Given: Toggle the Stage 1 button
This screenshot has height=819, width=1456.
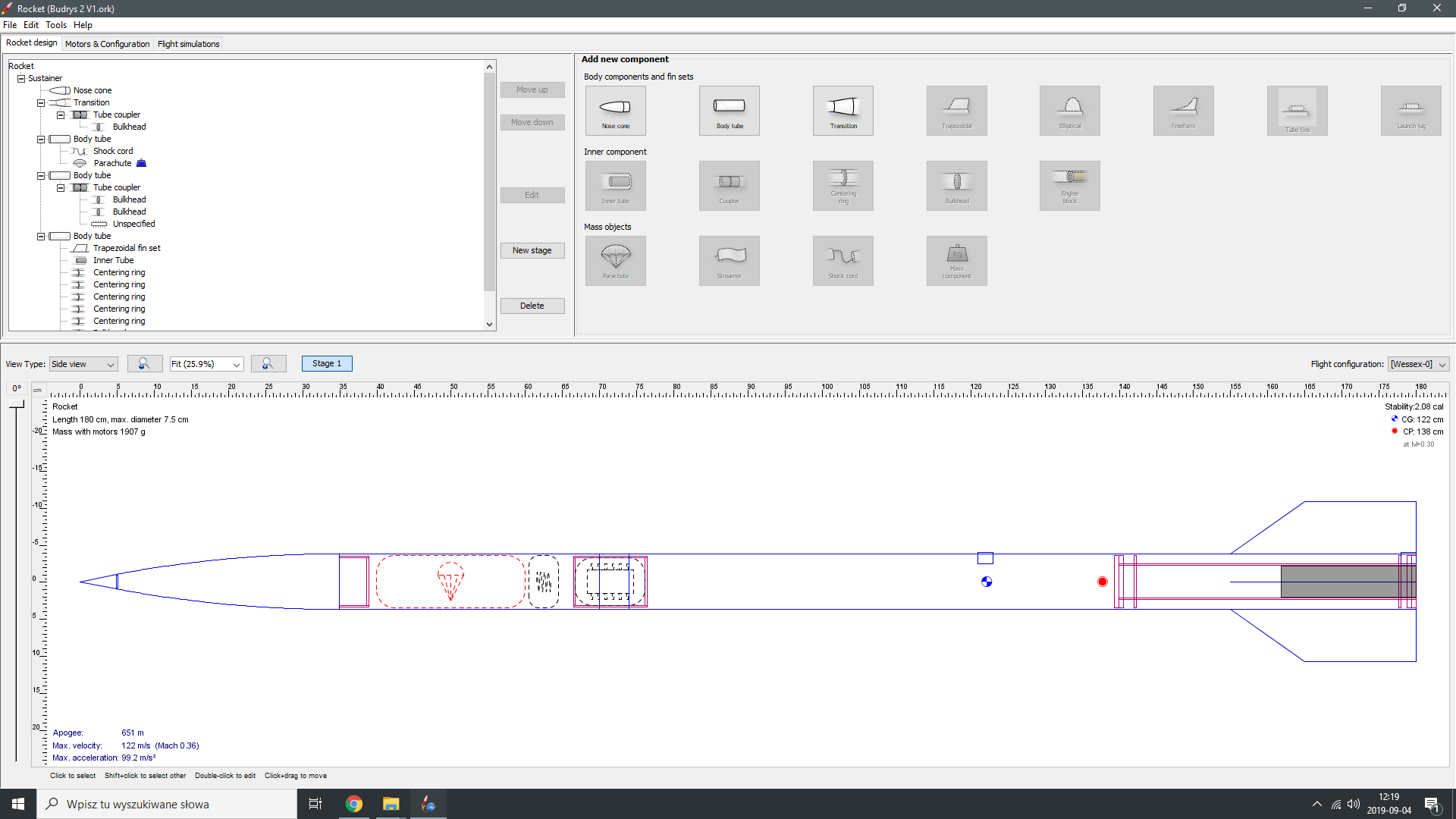Looking at the screenshot, I should pyautogui.click(x=327, y=364).
